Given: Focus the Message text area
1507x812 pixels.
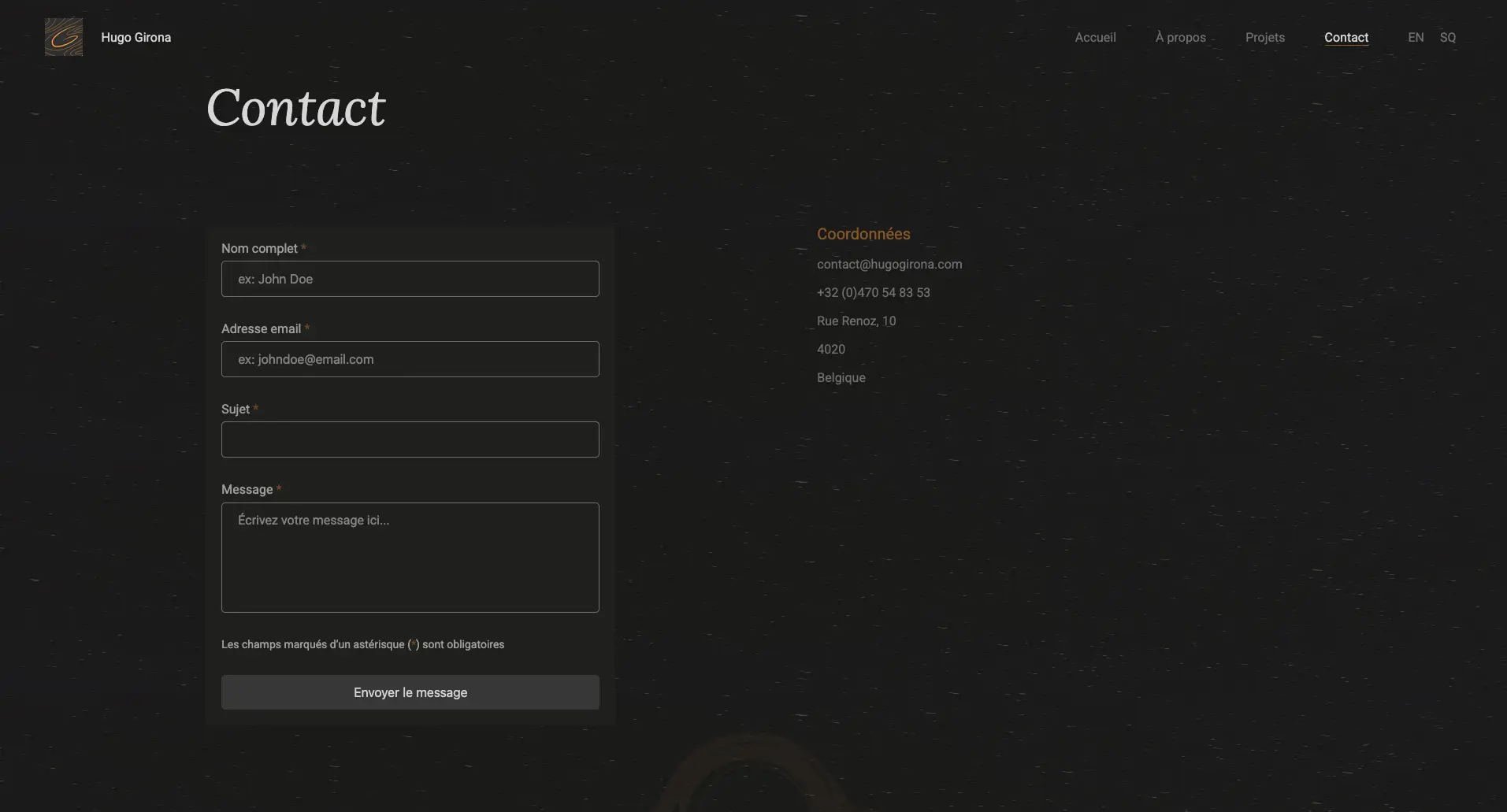Looking at the screenshot, I should click(x=410, y=558).
